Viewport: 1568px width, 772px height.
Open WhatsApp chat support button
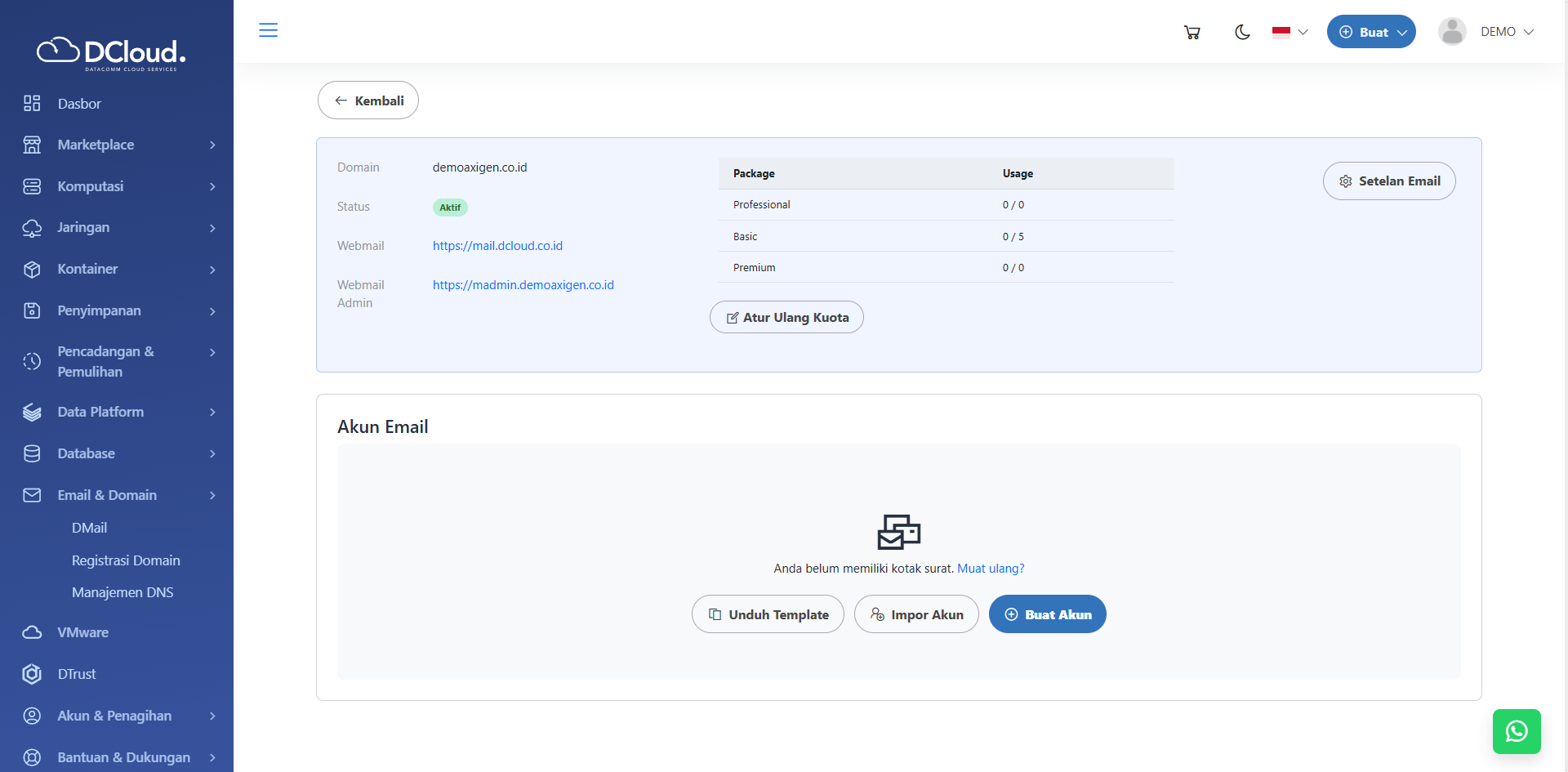[1516, 731]
